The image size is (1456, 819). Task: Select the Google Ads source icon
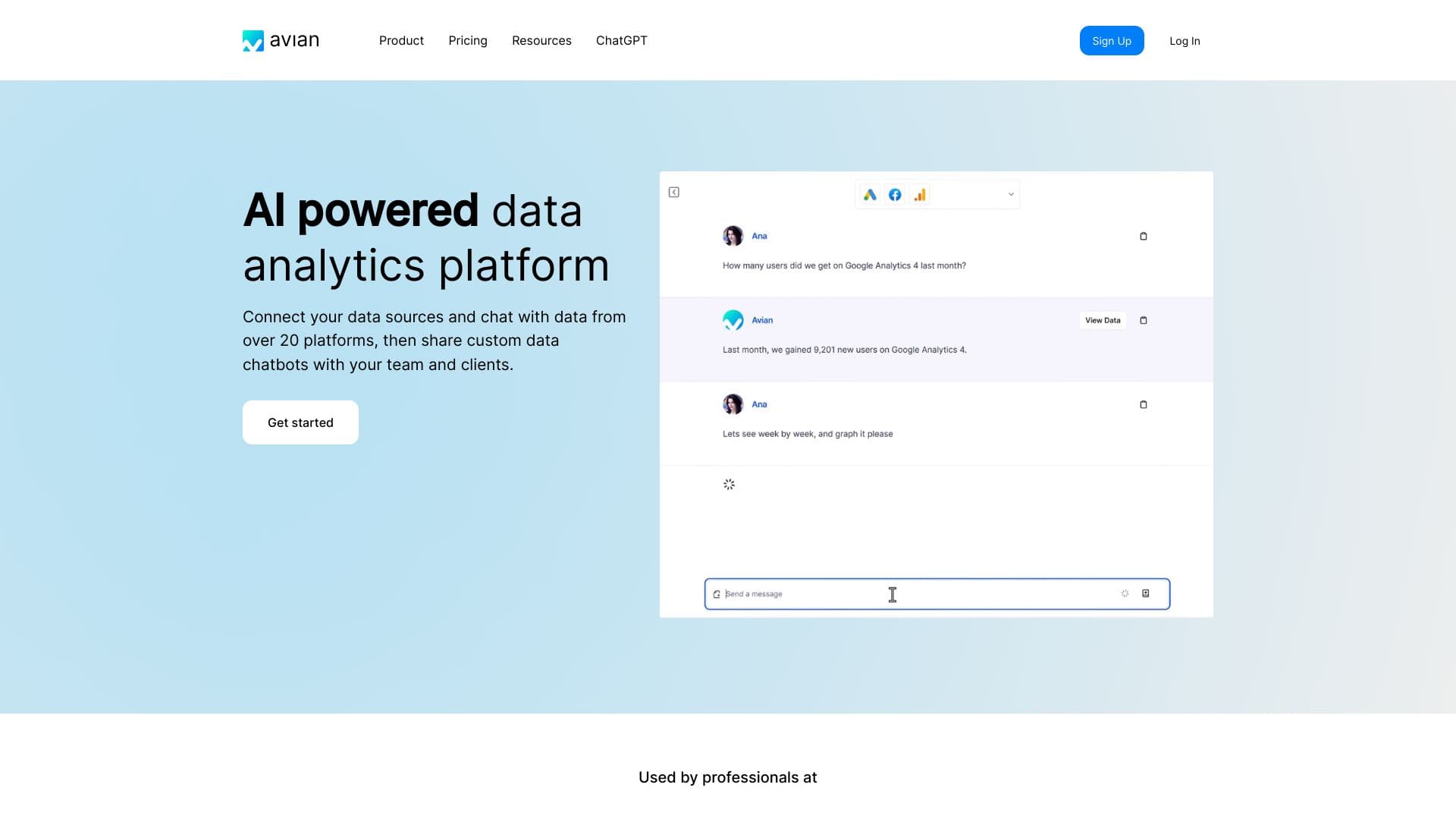pos(870,195)
